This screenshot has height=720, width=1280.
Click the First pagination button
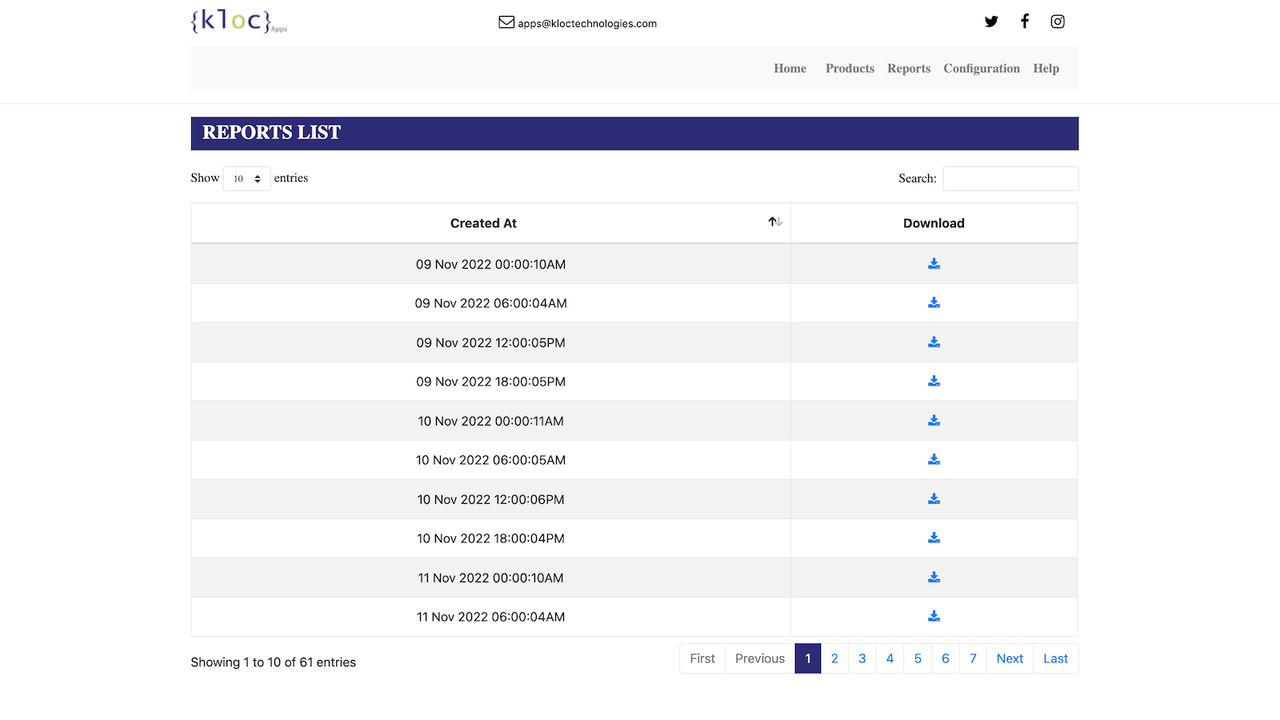click(703, 658)
